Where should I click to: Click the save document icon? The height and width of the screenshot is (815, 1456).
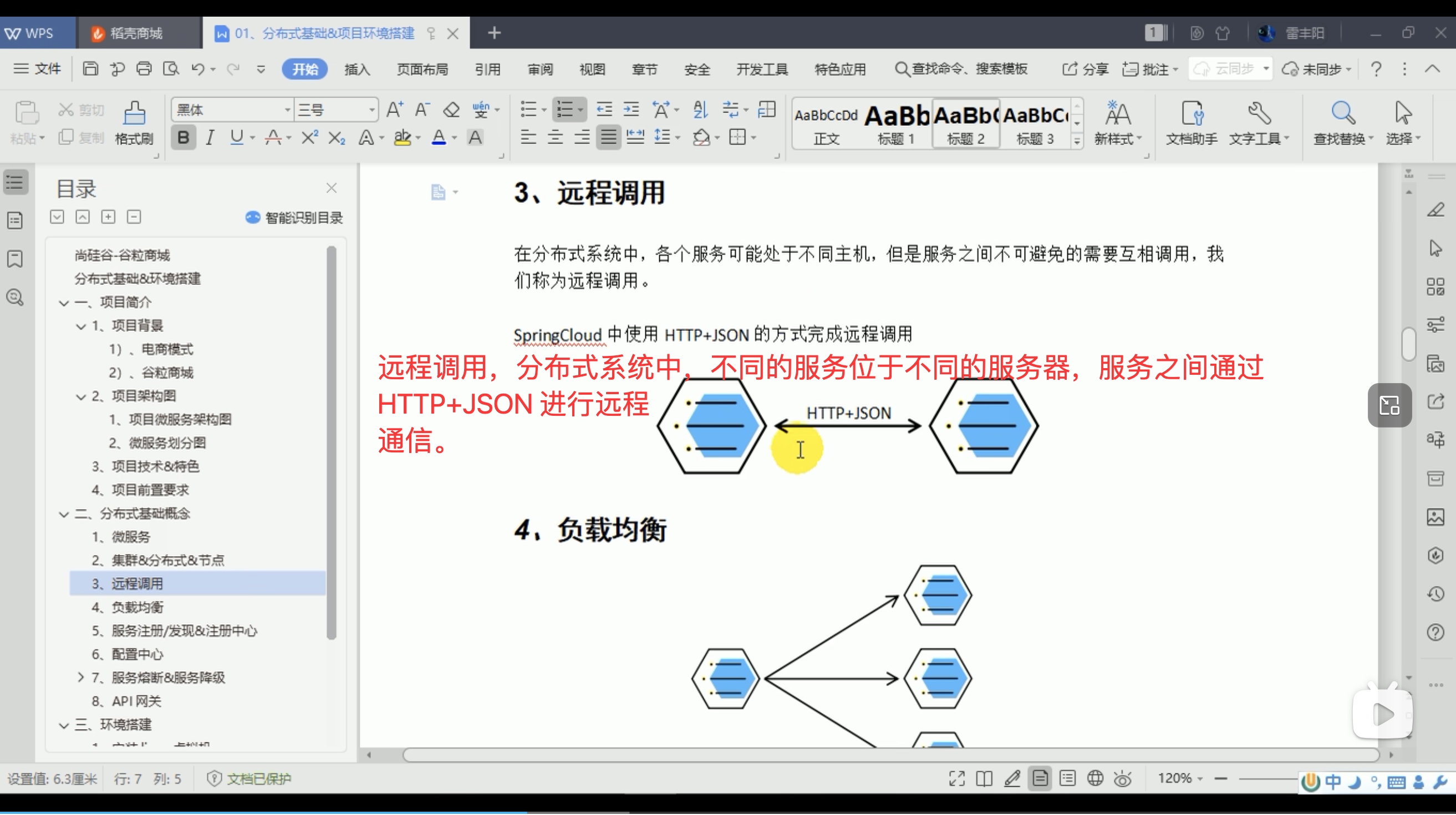(x=90, y=69)
